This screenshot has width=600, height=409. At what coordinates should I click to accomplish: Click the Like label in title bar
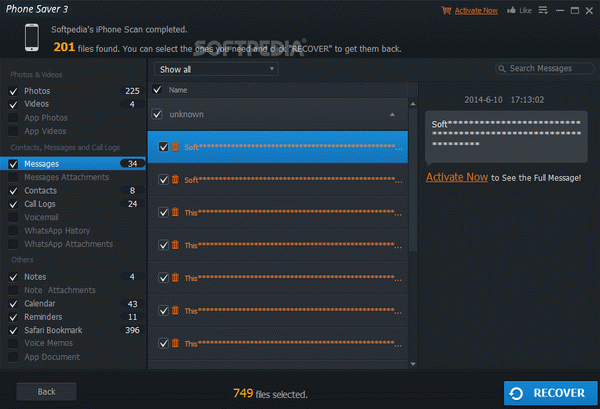pos(525,10)
